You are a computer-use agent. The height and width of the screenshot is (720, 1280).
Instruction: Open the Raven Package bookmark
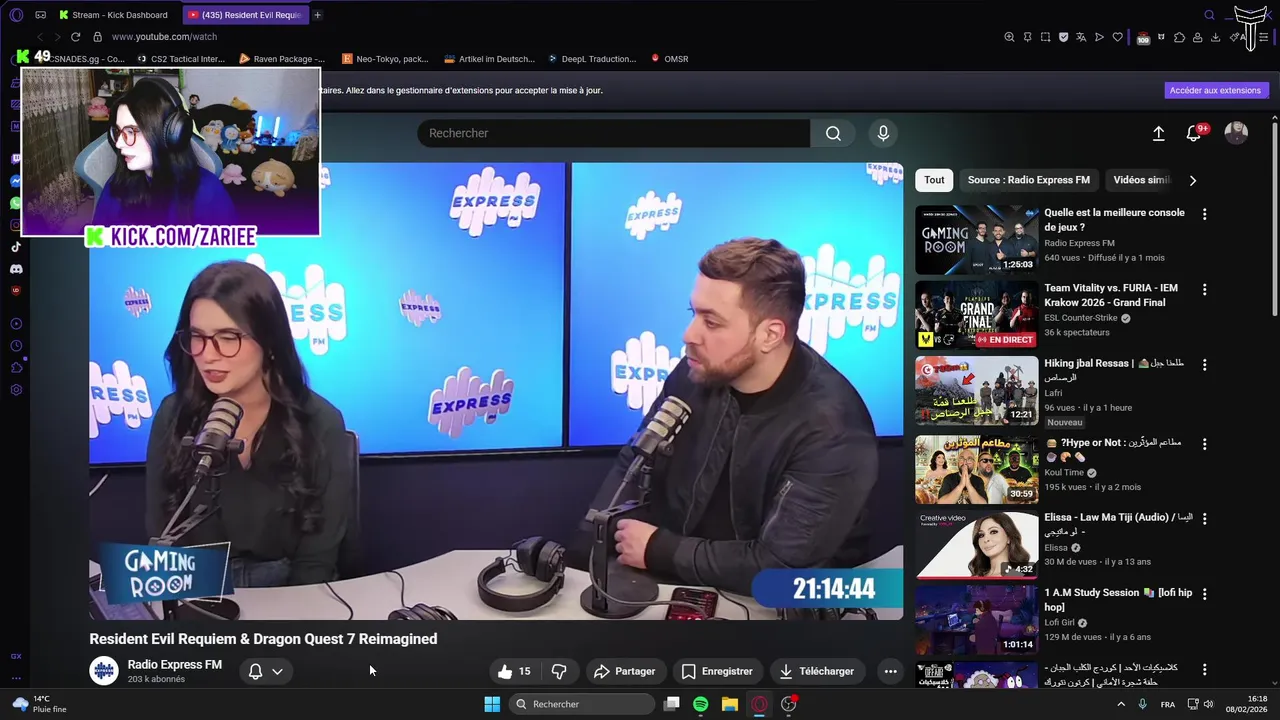(x=282, y=59)
